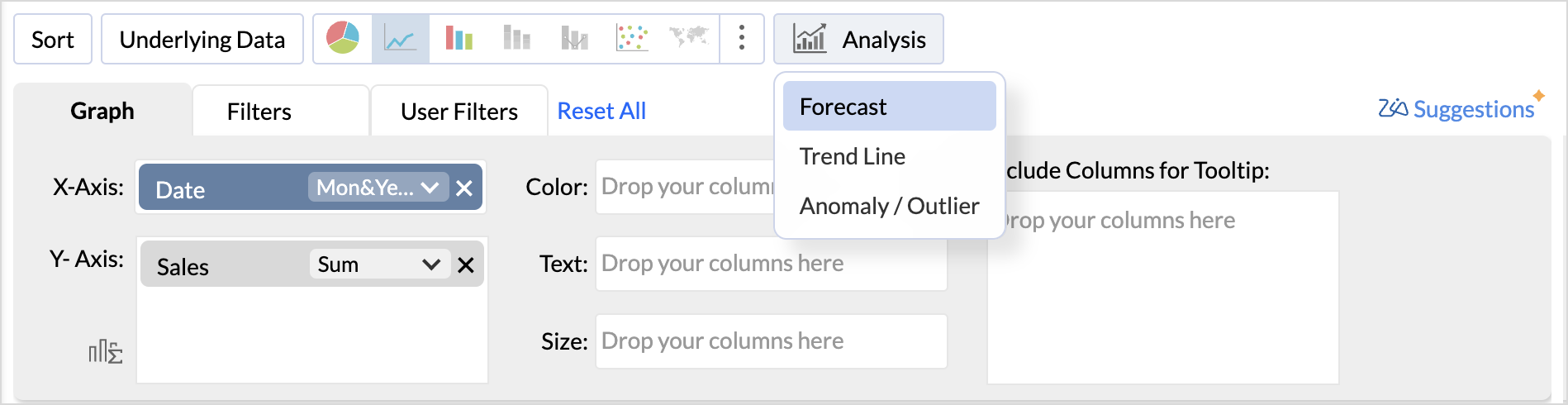Remove the Sales column from Y-Axis
Viewport: 1568px width, 405px height.
click(x=466, y=265)
